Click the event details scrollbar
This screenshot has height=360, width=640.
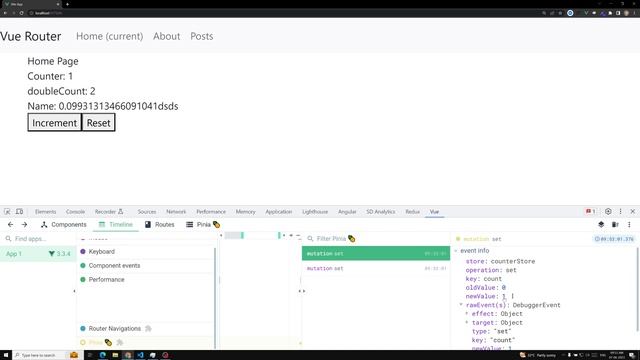(637, 289)
